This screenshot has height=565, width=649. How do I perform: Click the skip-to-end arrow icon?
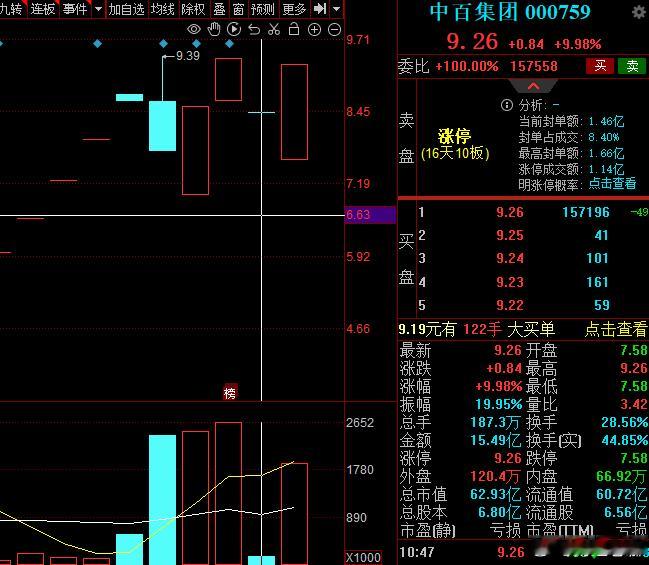[320, 8]
